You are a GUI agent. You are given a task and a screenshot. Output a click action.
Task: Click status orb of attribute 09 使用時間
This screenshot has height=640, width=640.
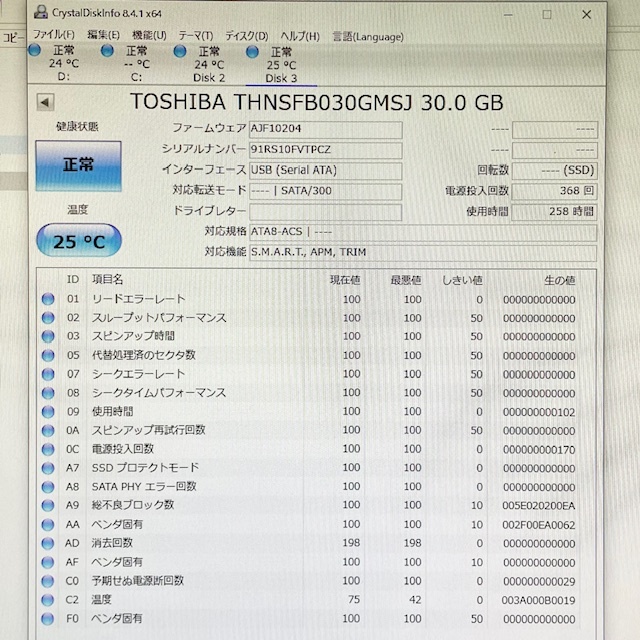48,411
